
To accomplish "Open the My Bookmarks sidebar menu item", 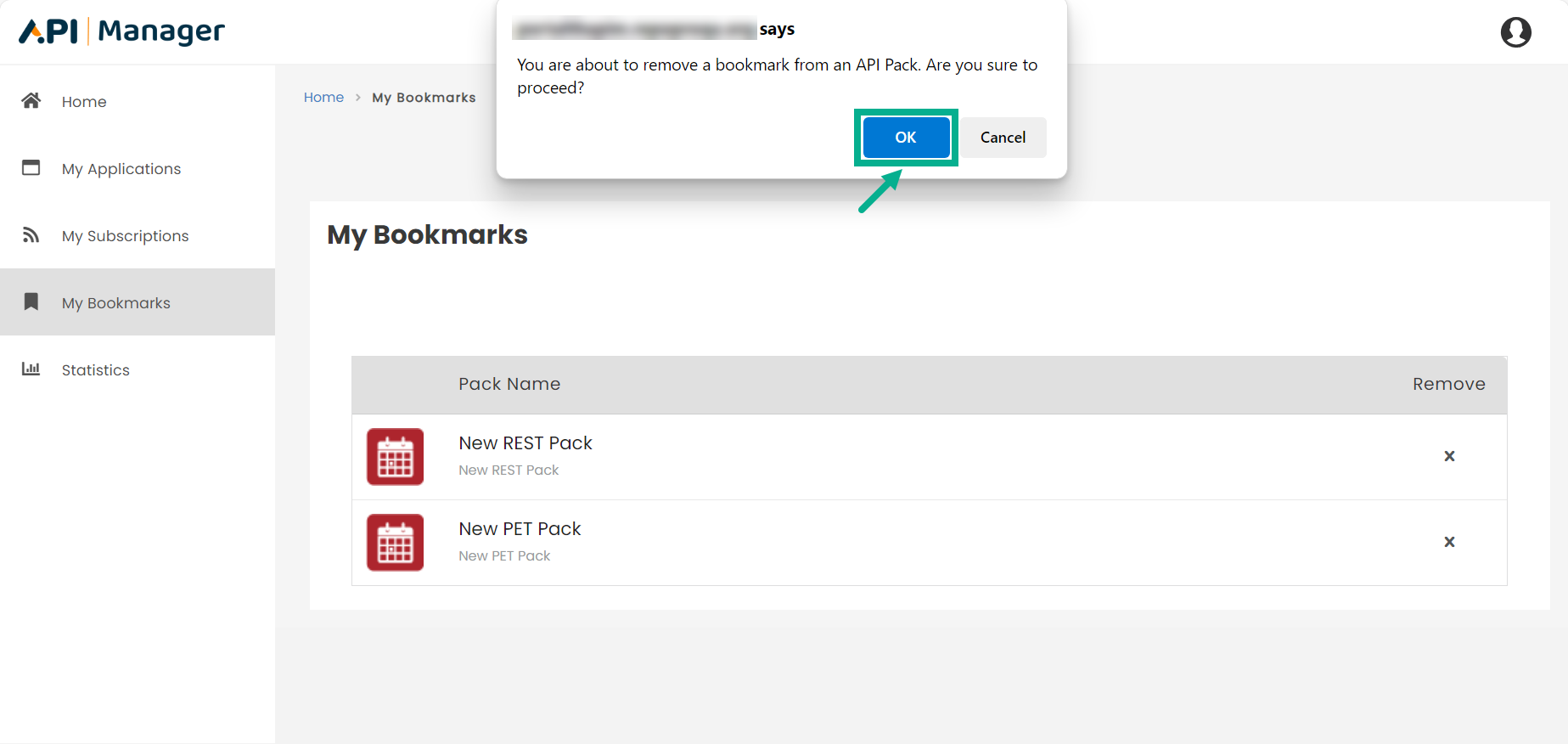I will click(115, 302).
